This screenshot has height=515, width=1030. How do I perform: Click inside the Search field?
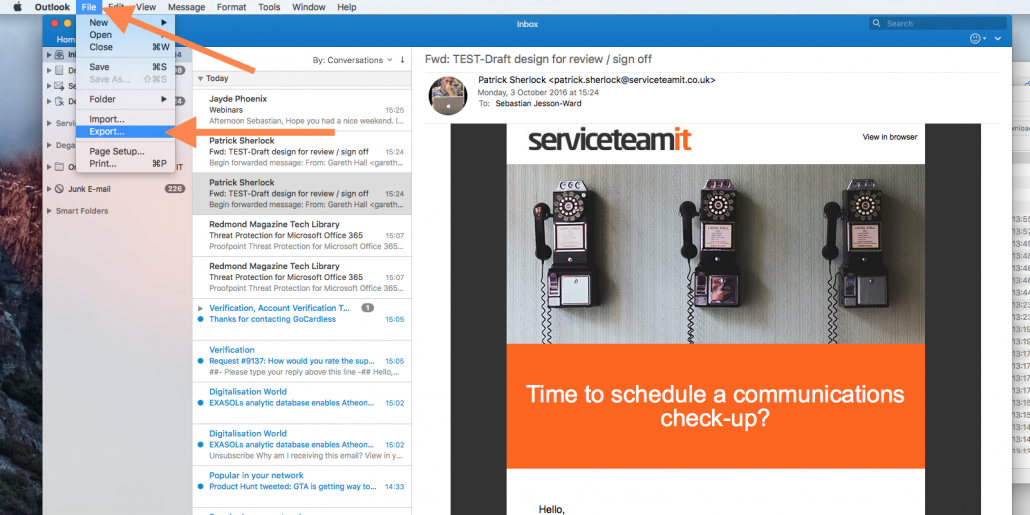click(x=937, y=23)
